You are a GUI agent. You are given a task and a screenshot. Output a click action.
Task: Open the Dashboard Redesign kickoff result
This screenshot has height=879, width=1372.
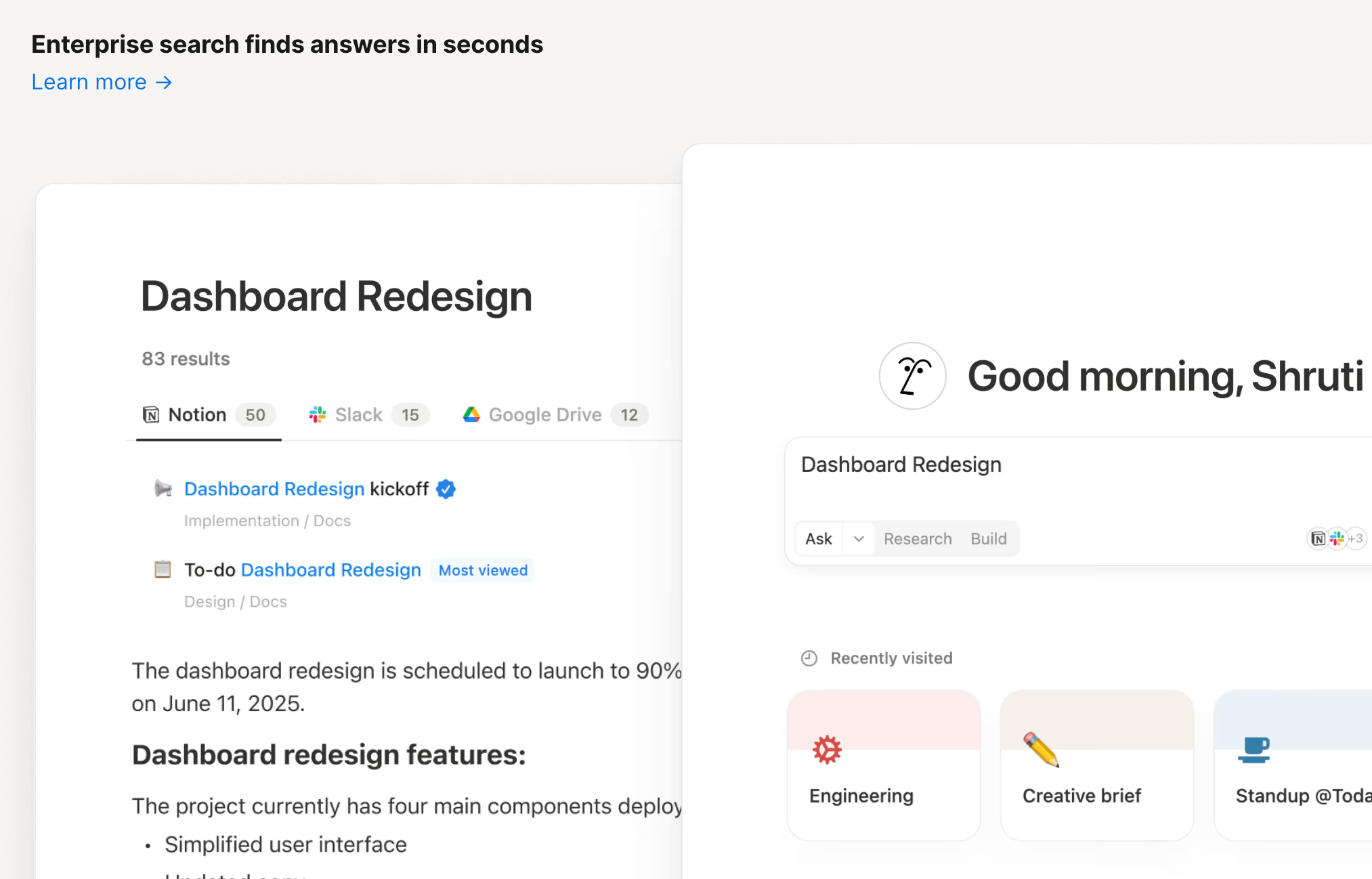[x=306, y=488]
